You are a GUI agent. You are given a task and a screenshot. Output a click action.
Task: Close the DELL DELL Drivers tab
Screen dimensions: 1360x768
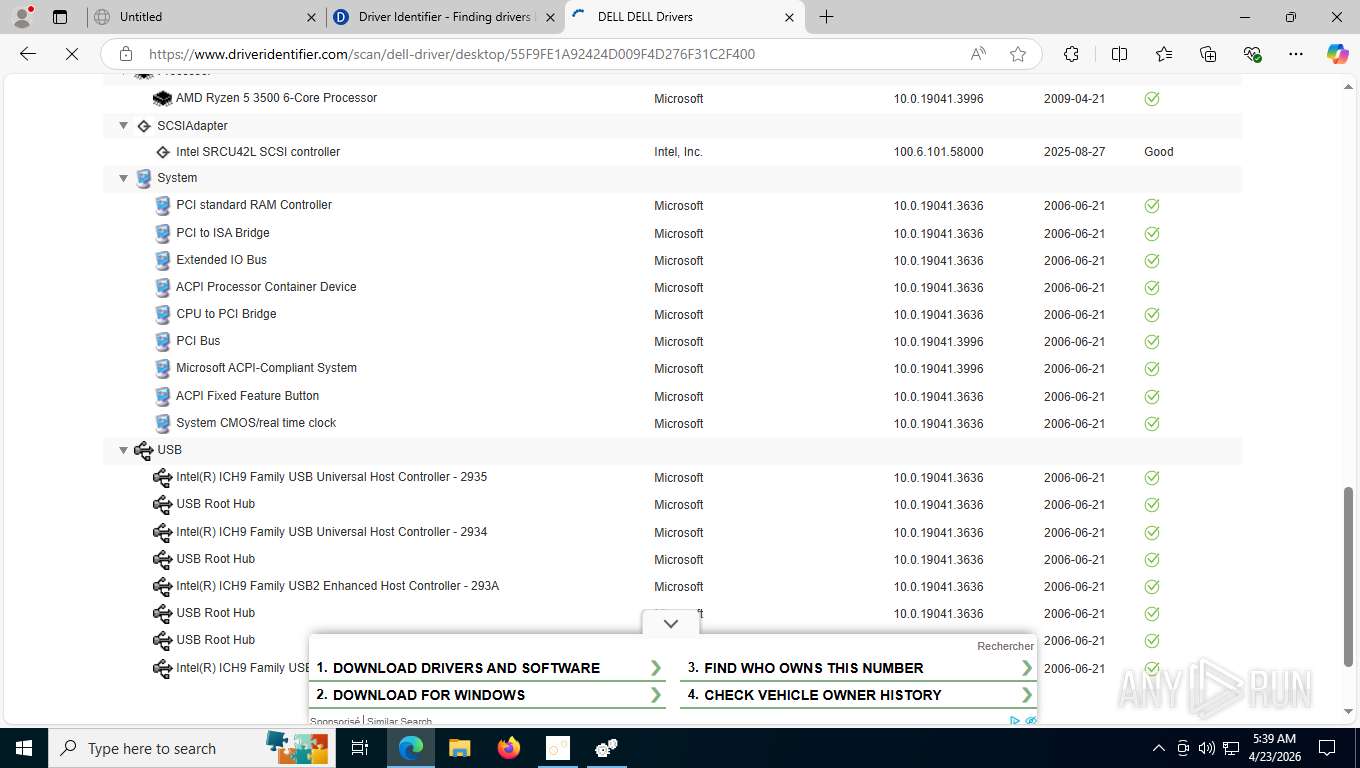(x=789, y=17)
